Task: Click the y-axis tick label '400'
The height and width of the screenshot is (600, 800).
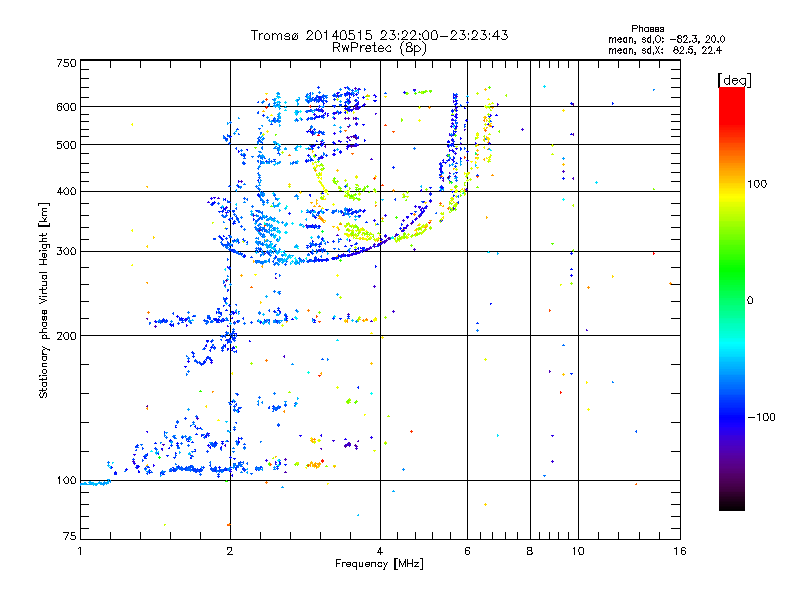Action: (x=66, y=192)
